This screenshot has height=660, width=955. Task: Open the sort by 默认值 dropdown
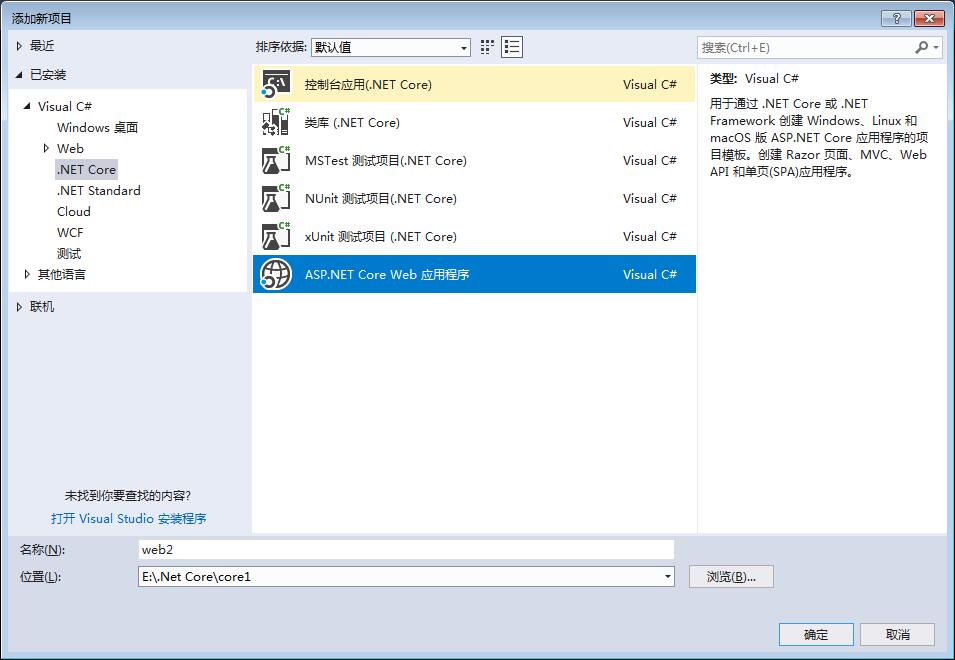tap(390, 47)
